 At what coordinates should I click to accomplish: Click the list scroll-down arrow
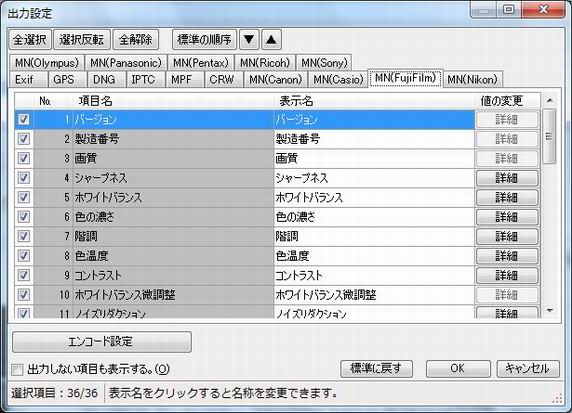click(x=550, y=311)
